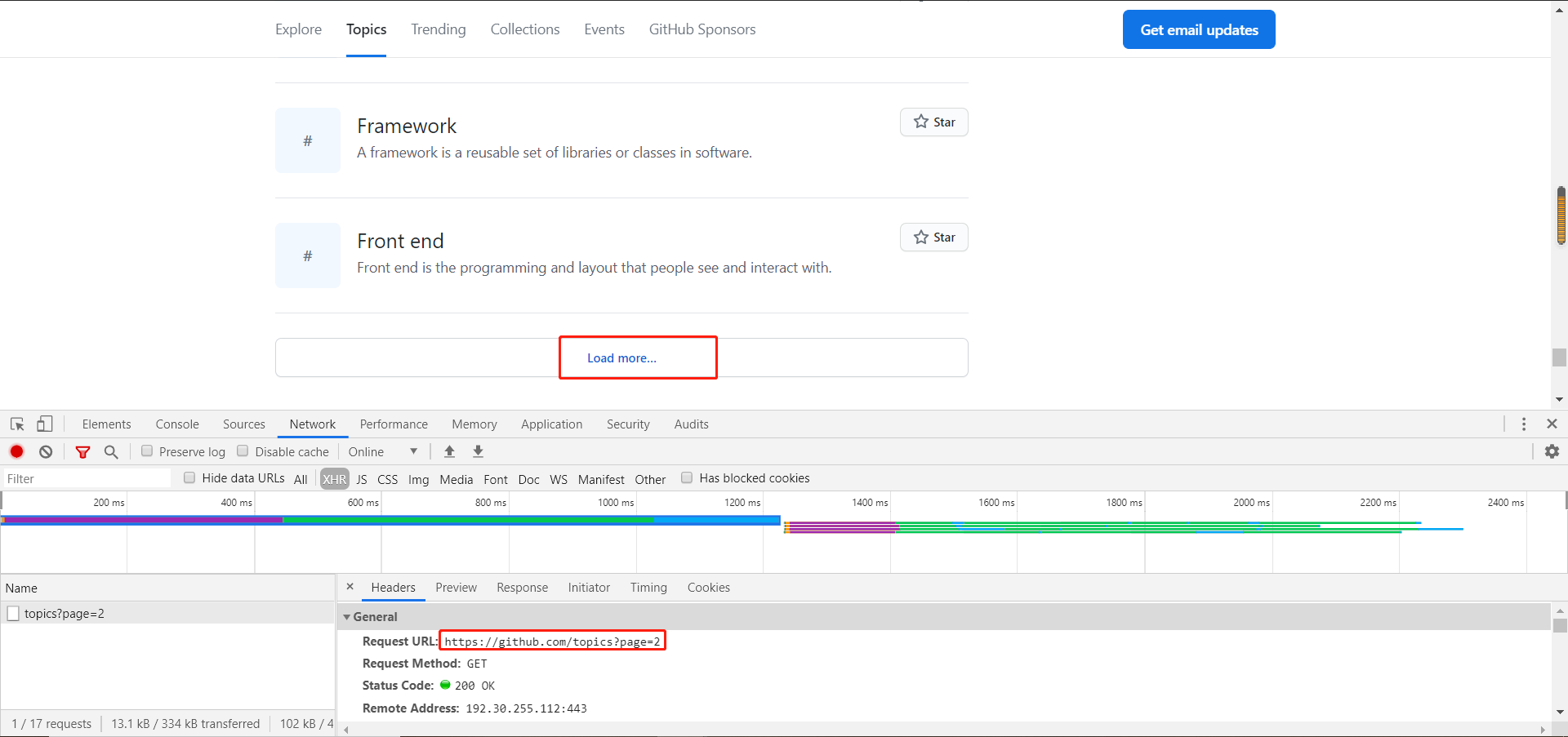Filter requests by Doc type
Image resolution: width=1568 pixels, height=737 pixels.
coord(529,479)
